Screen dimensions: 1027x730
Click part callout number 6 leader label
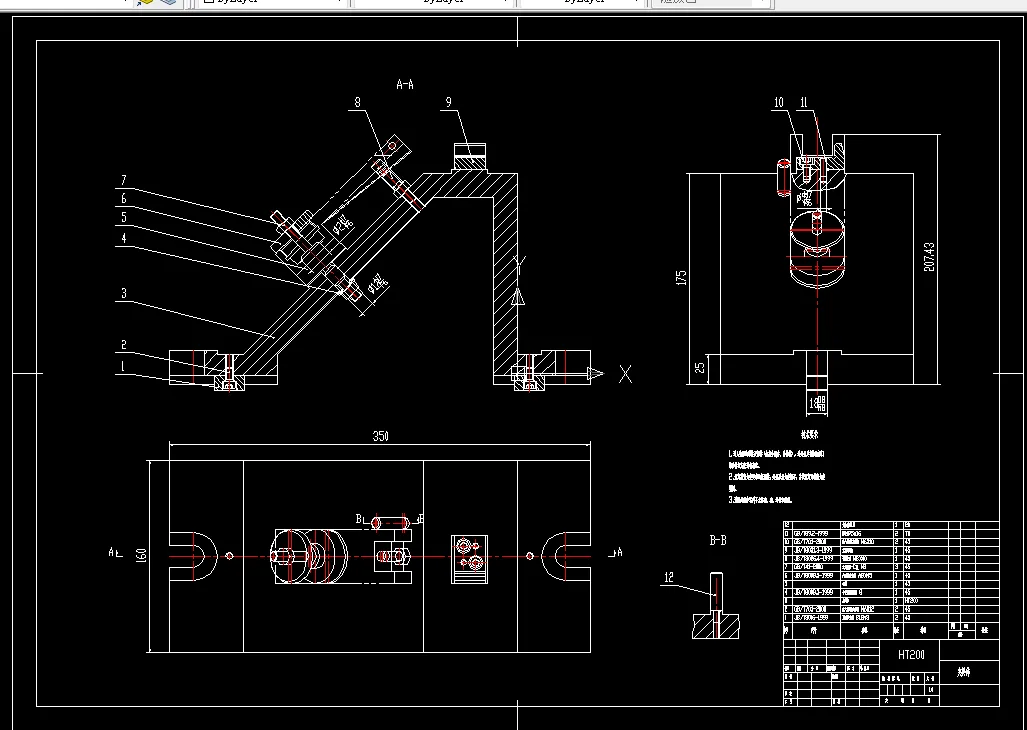click(123, 198)
